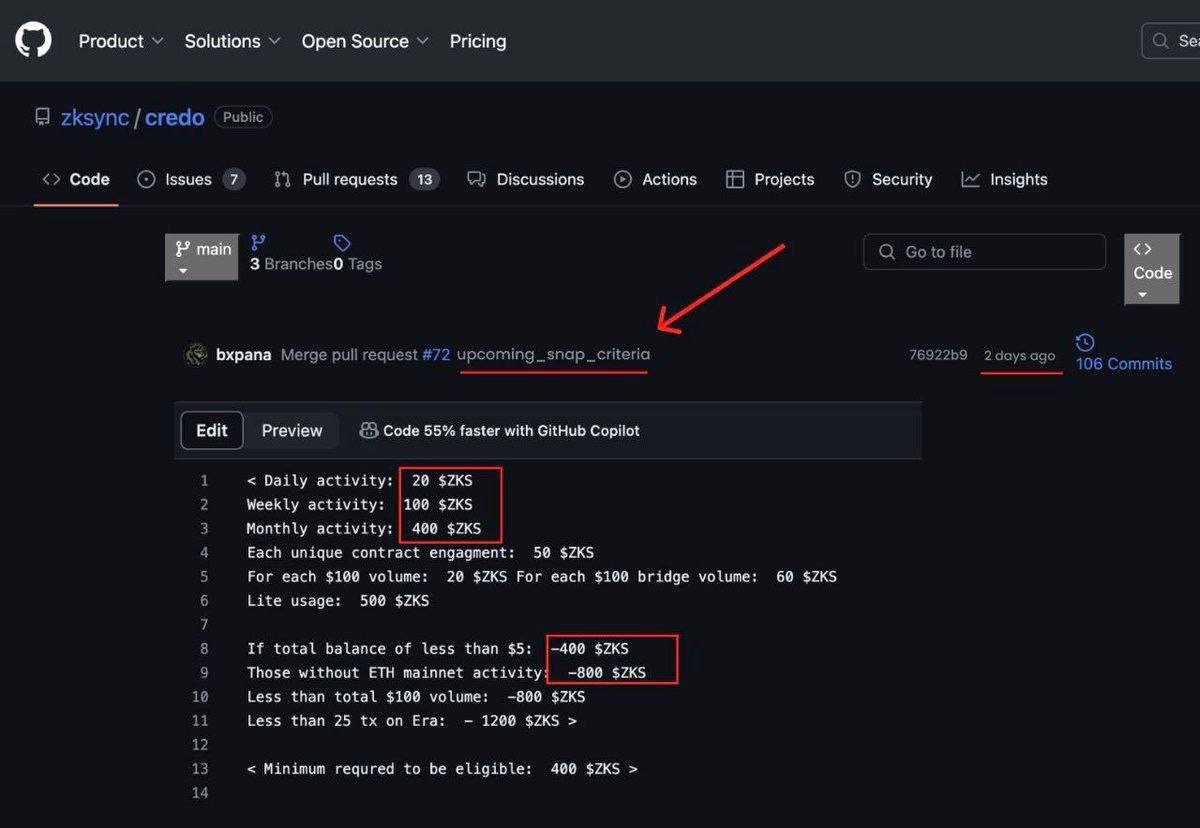Open the Discussions tab

[x=526, y=179]
